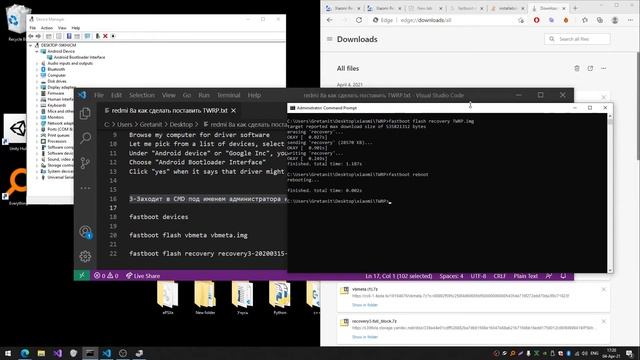
Task: Open the File menu in VS Code
Action: pyautogui.click(x=99, y=95)
